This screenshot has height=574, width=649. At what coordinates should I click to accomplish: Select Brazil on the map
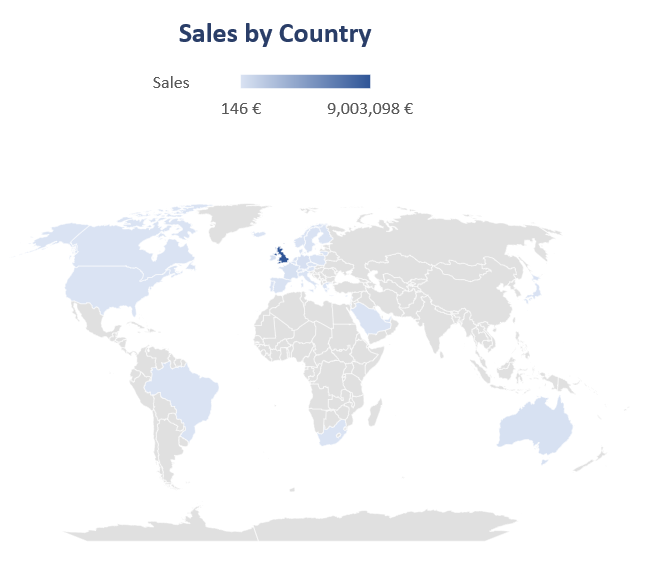182,393
